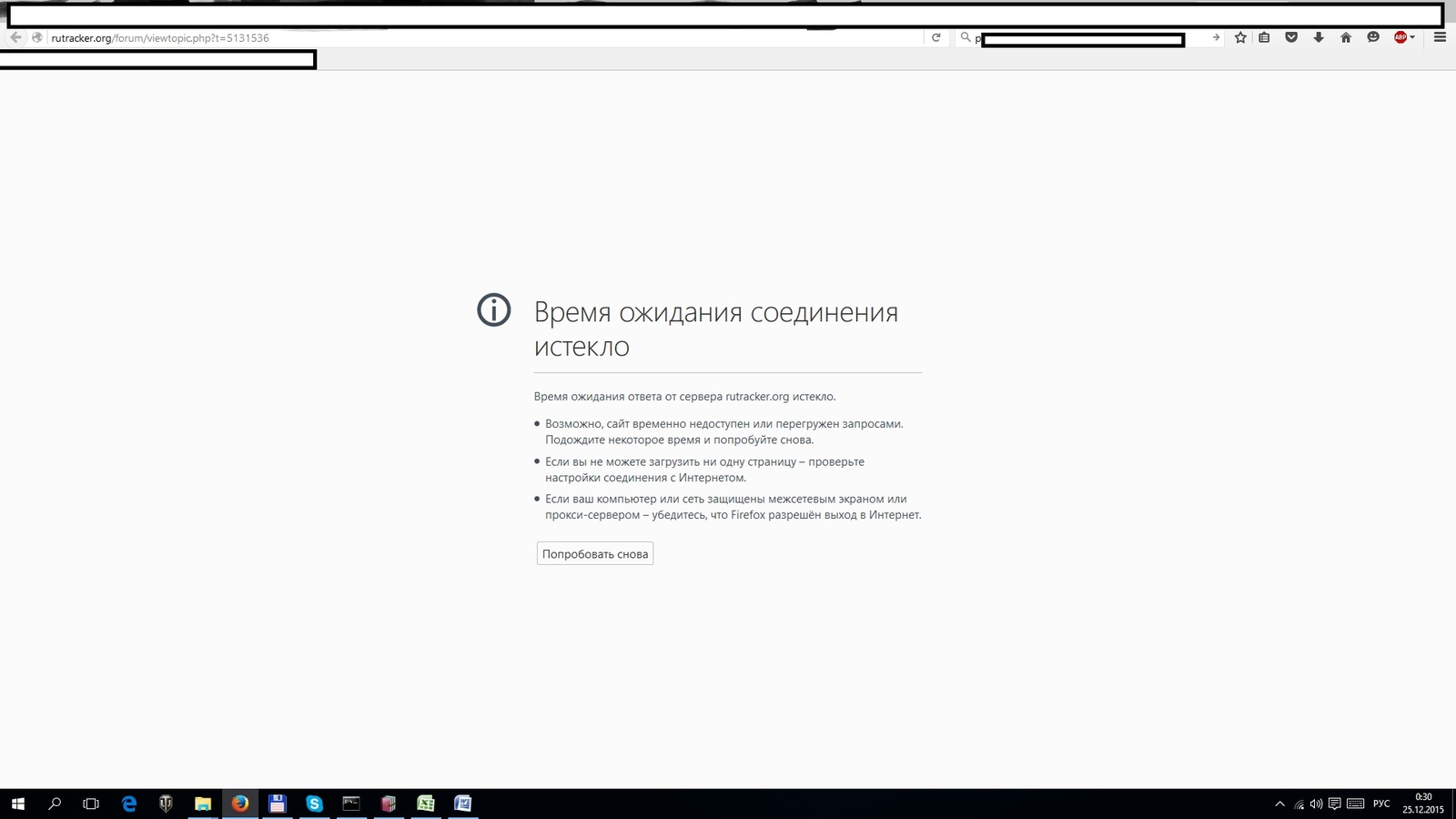
Task: Open the Action Center notifications icon
Action: pyautogui.click(x=1334, y=804)
